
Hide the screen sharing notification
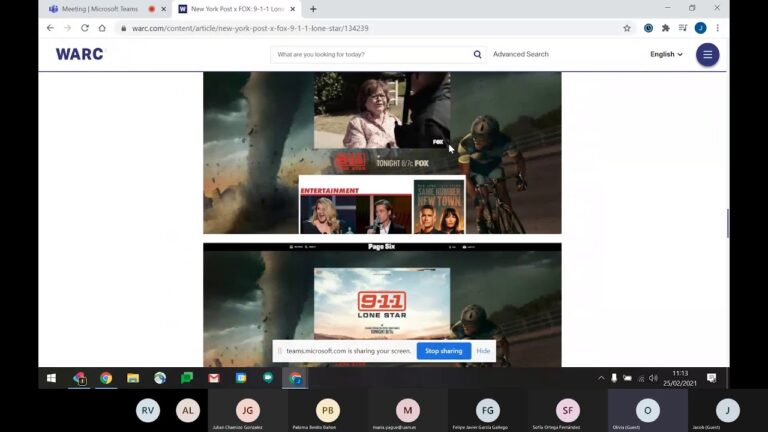(483, 351)
